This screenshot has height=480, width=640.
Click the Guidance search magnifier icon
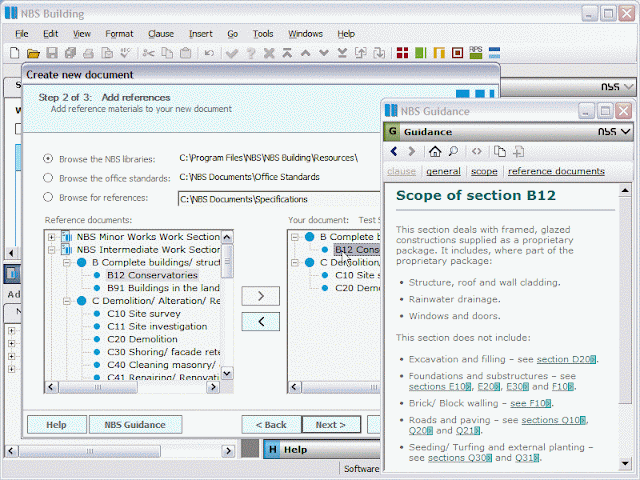coord(453,152)
